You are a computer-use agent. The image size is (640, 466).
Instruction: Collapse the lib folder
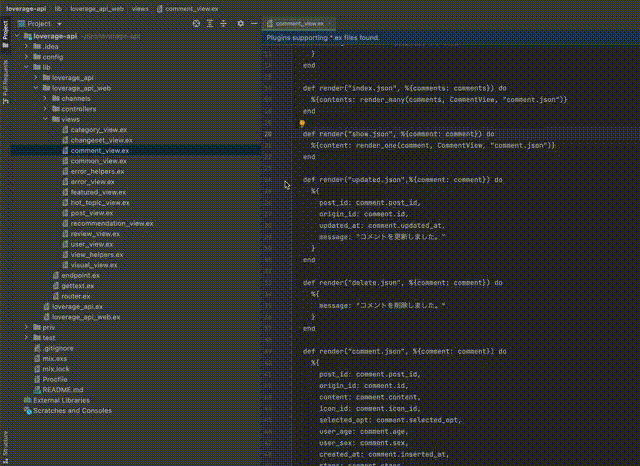[27, 67]
